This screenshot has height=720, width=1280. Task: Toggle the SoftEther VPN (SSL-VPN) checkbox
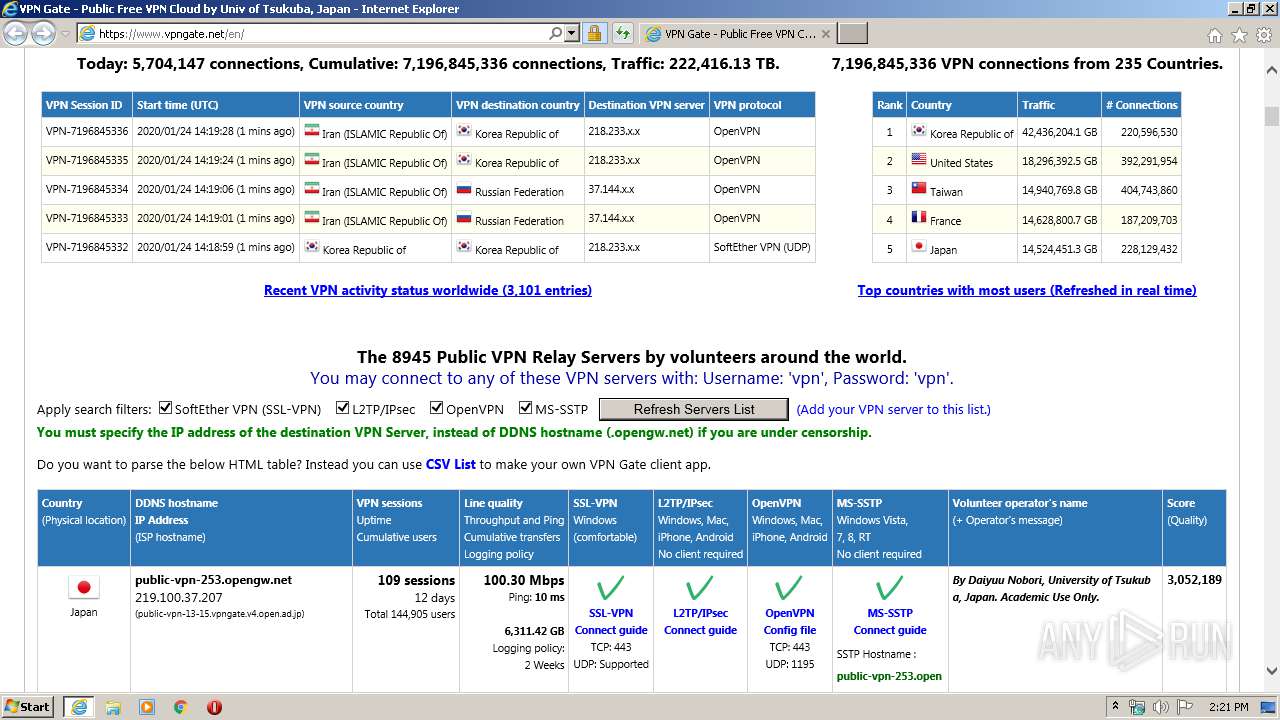[166, 408]
